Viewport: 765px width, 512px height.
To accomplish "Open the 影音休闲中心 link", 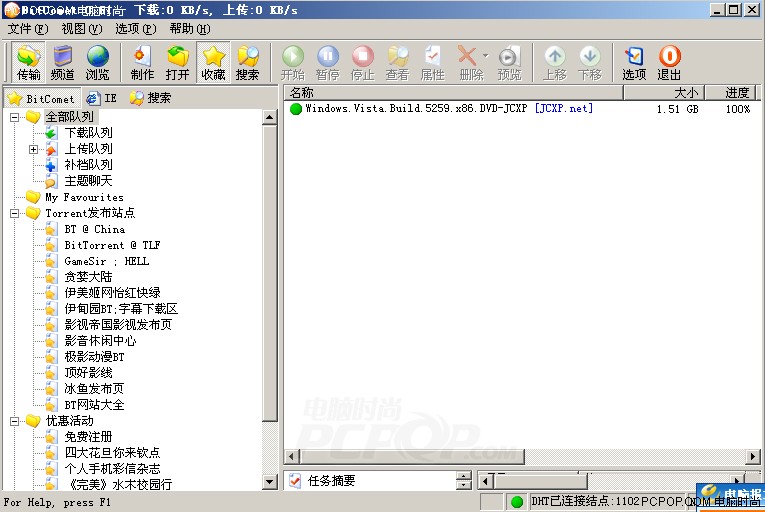I will [x=100, y=341].
